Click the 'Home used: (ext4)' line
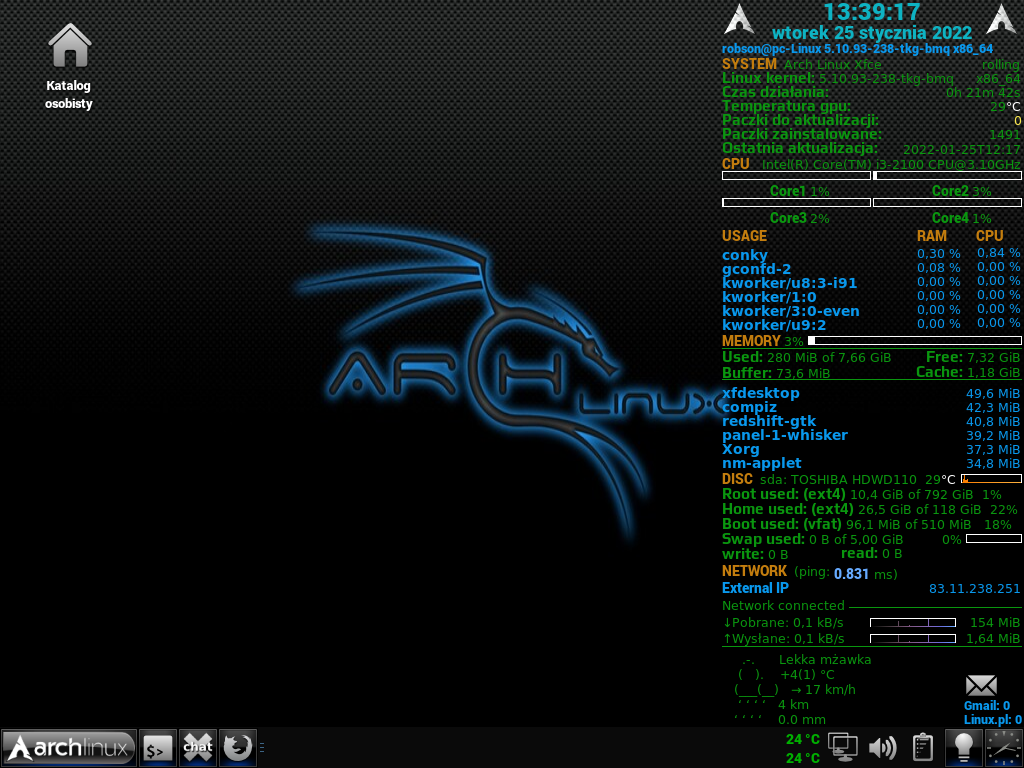Screen dimensions: 1024x768 coord(869,509)
